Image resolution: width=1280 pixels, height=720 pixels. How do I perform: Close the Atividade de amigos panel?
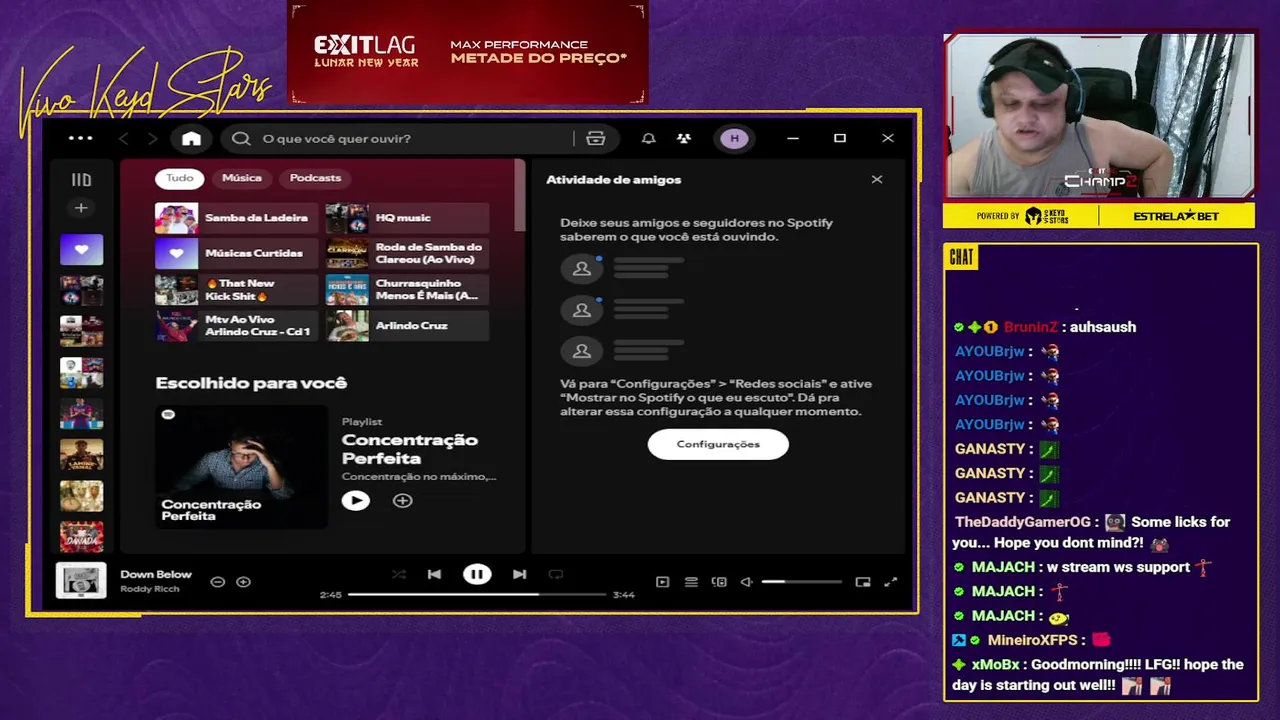(x=877, y=180)
